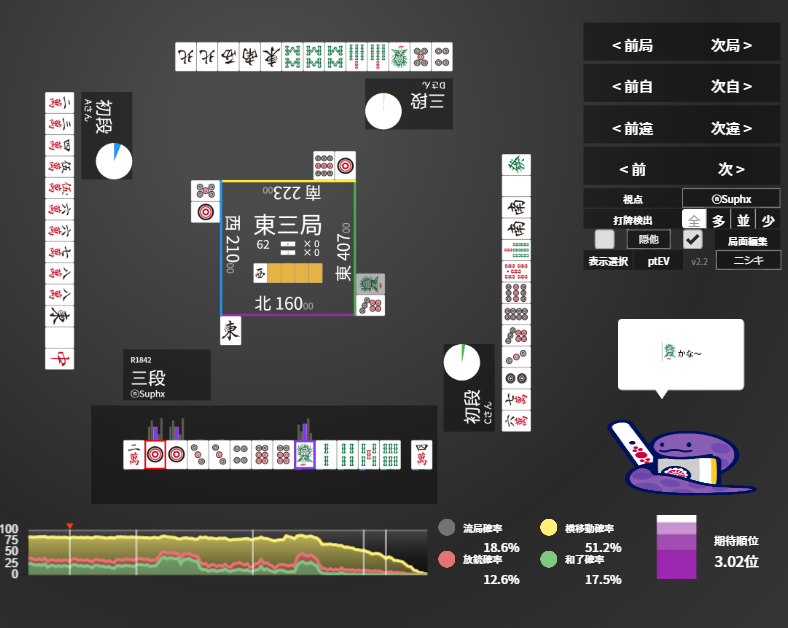Select the 4-sou tile in hand

[x=347, y=455]
